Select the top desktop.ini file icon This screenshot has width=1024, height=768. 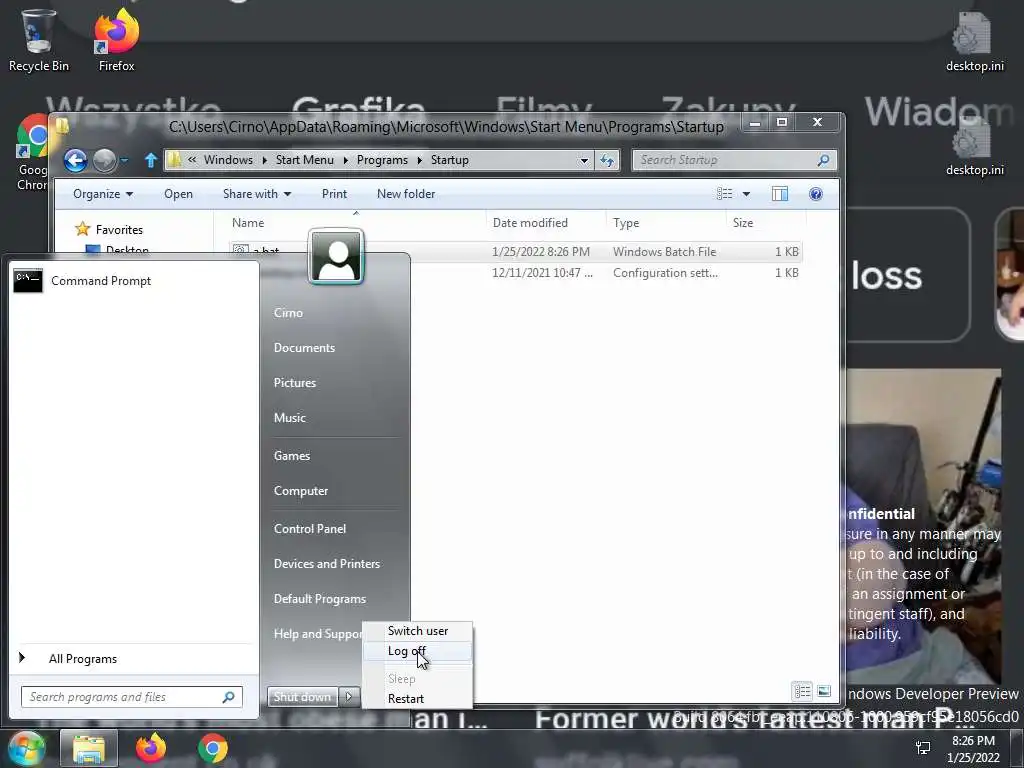(x=974, y=40)
